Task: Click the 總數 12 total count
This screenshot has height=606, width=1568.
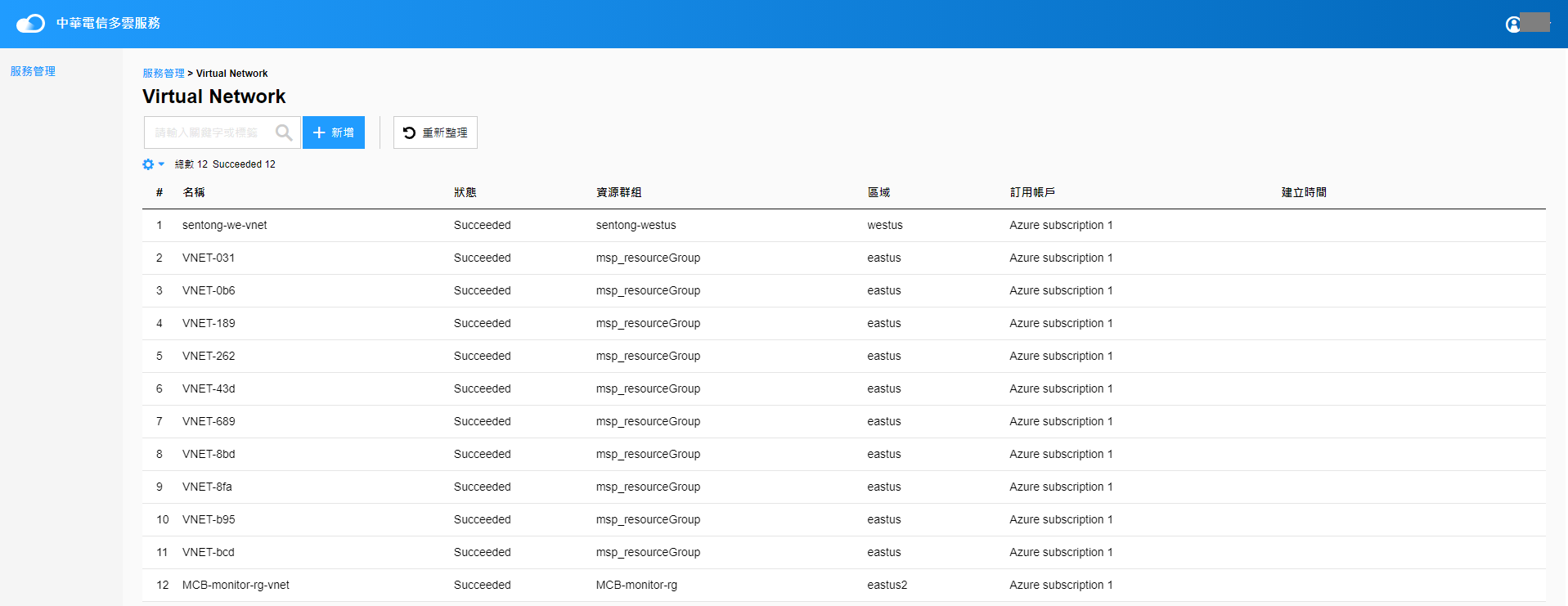Action: pos(191,164)
